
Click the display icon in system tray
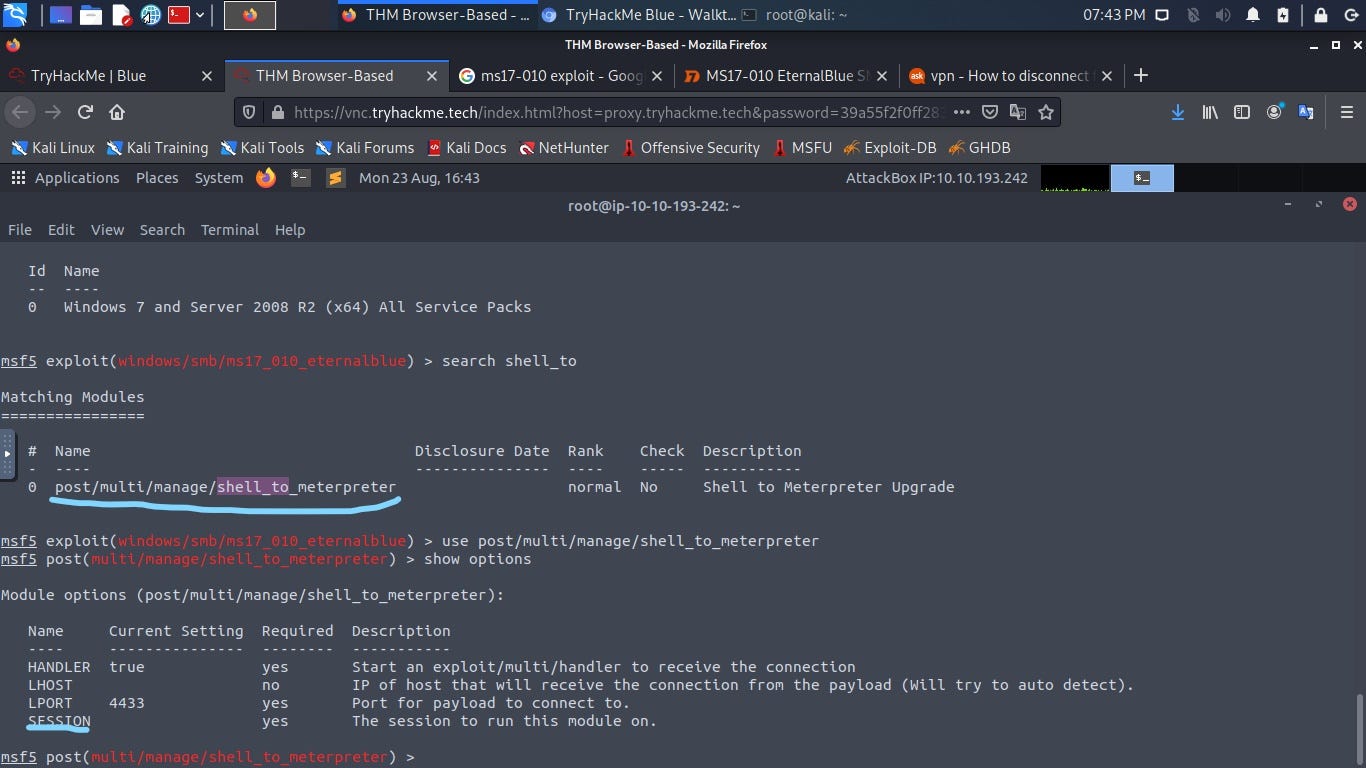pos(1162,15)
